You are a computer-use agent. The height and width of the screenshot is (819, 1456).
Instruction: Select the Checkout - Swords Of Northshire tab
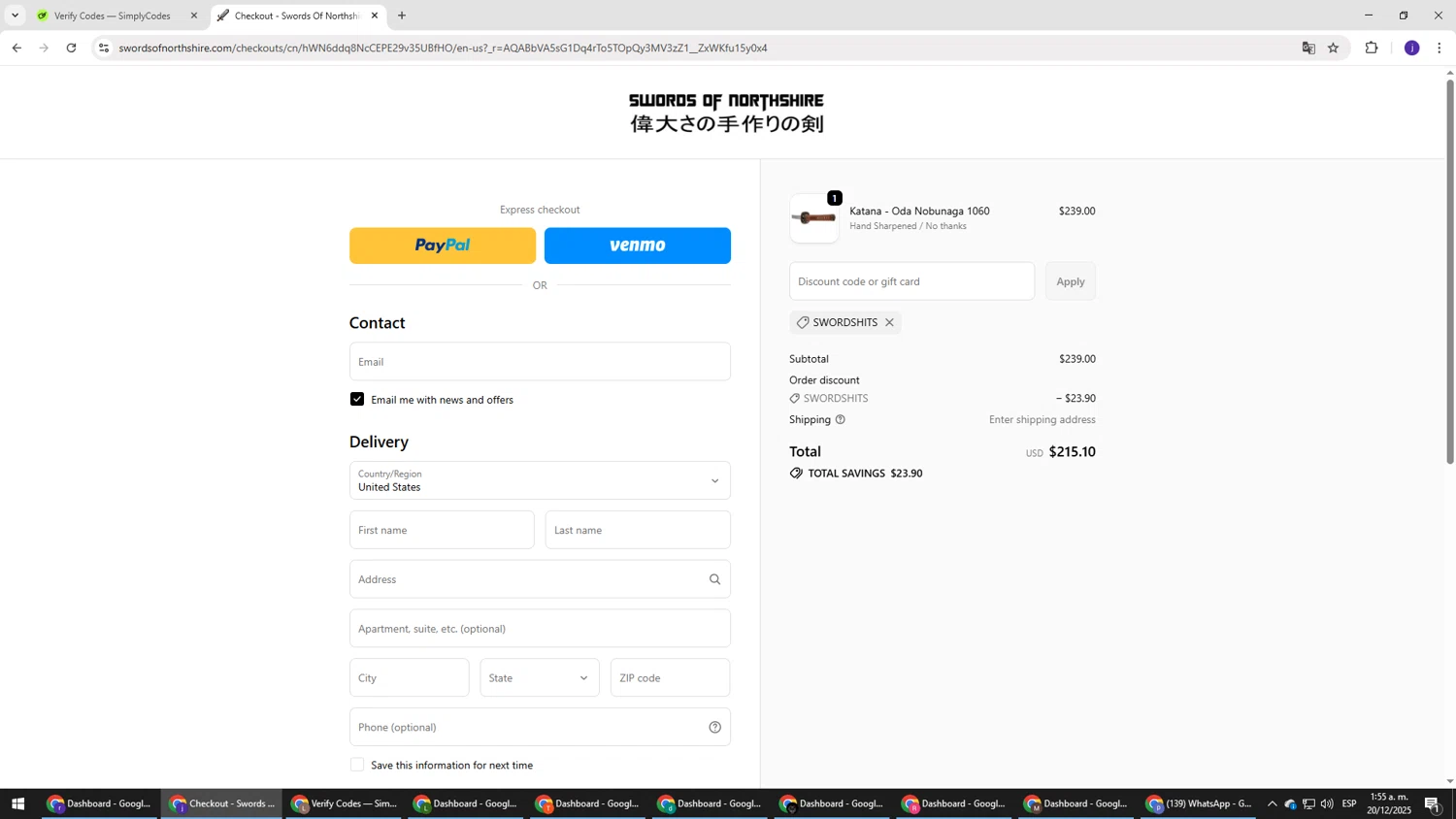(x=297, y=16)
